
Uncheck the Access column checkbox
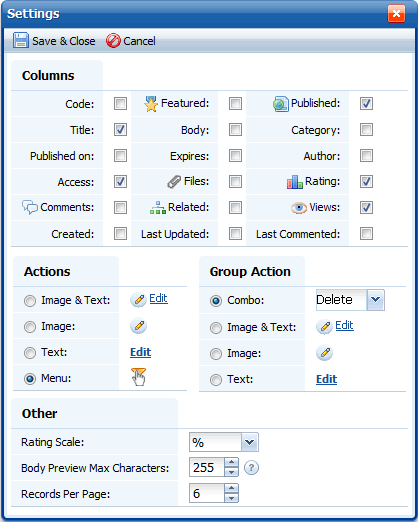pyautogui.click(x=120, y=181)
